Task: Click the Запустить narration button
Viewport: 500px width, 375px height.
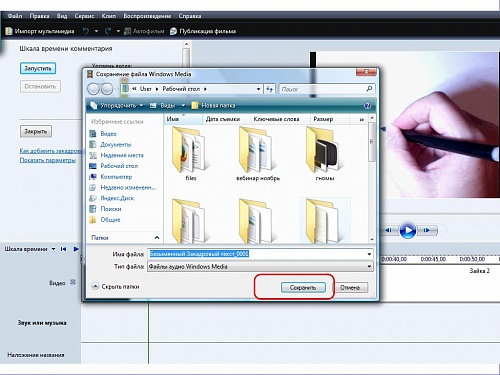Action: 38,68
